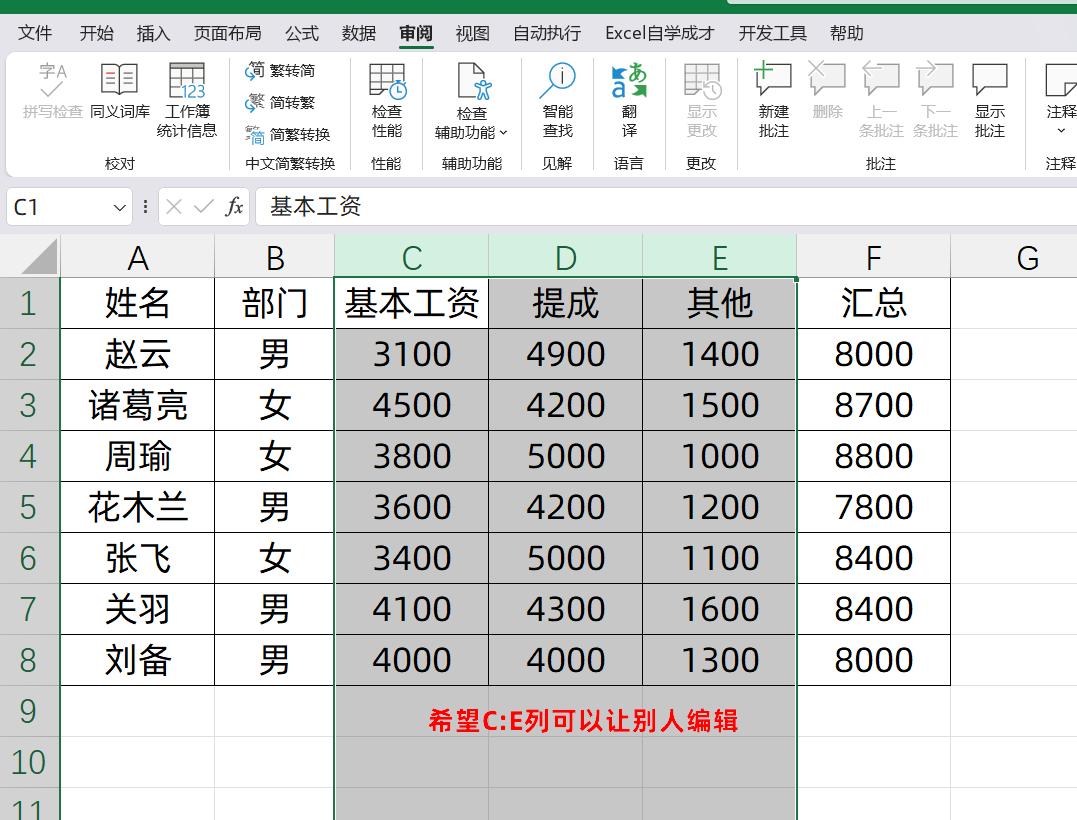
Task: Select column D header
Action: coord(565,257)
